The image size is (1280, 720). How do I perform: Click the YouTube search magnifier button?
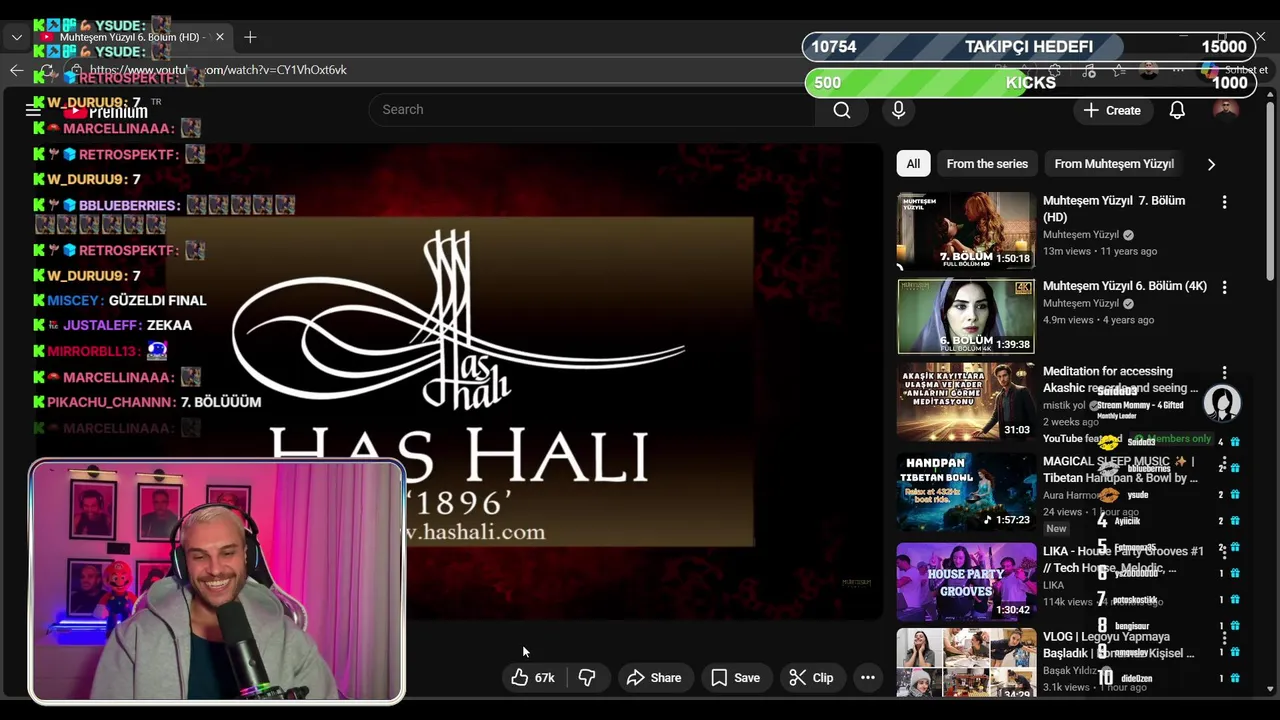point(842,110)
